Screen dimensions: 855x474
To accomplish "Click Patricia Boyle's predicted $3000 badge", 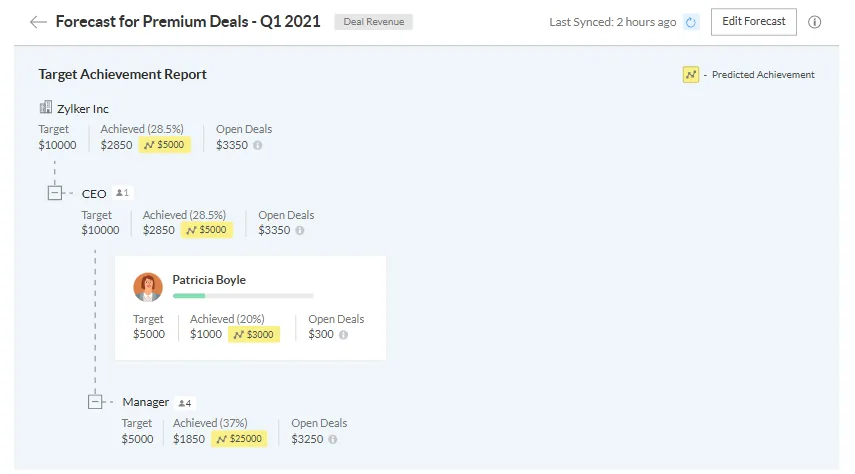I will point(254,335).
